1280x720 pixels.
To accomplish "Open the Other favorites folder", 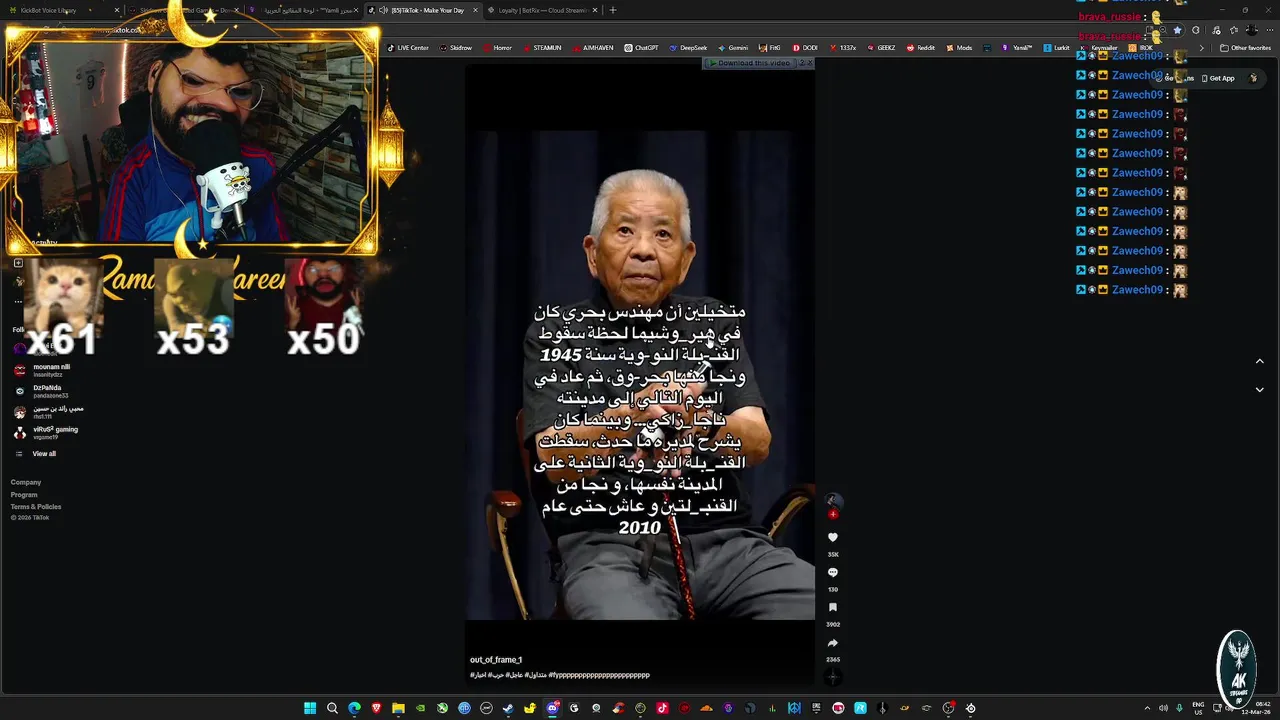I will (1245, 48).
